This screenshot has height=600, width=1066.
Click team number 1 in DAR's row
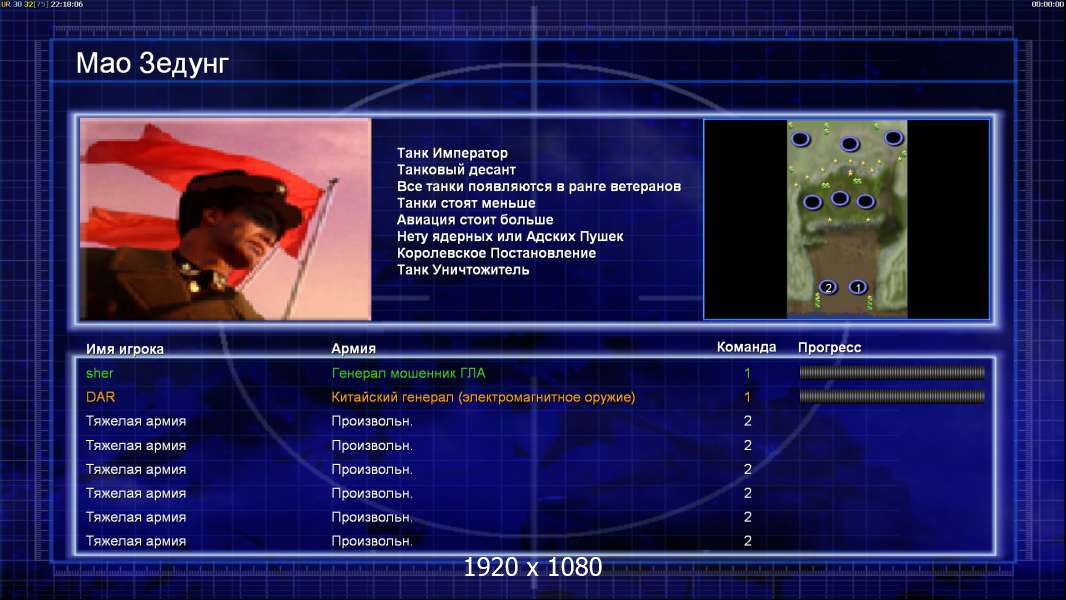[747, 397]
